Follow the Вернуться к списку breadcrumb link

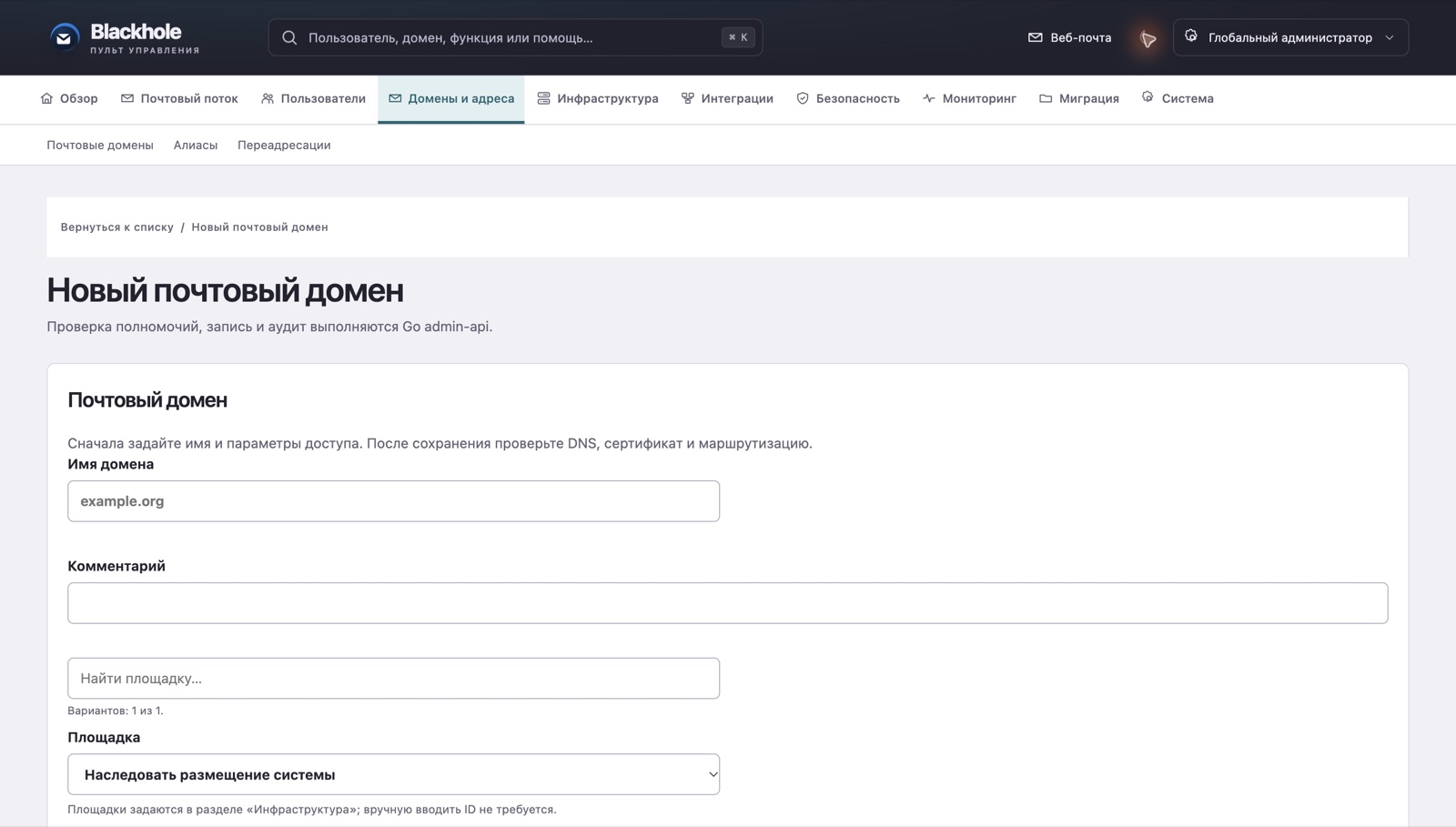[117, 227]
